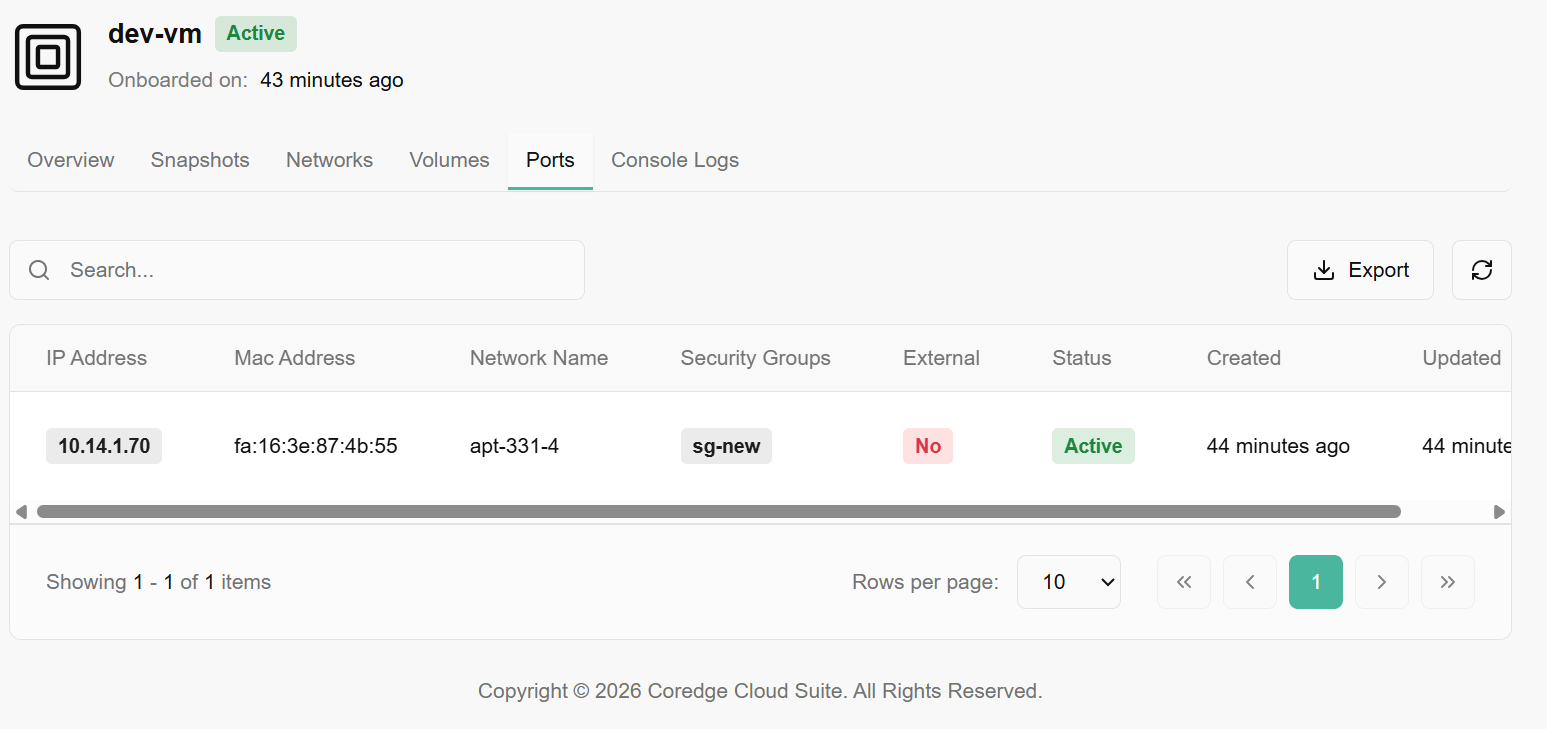The image size is (1547, 729).
Task: Go to previous page chevron
Action: 1249,582
